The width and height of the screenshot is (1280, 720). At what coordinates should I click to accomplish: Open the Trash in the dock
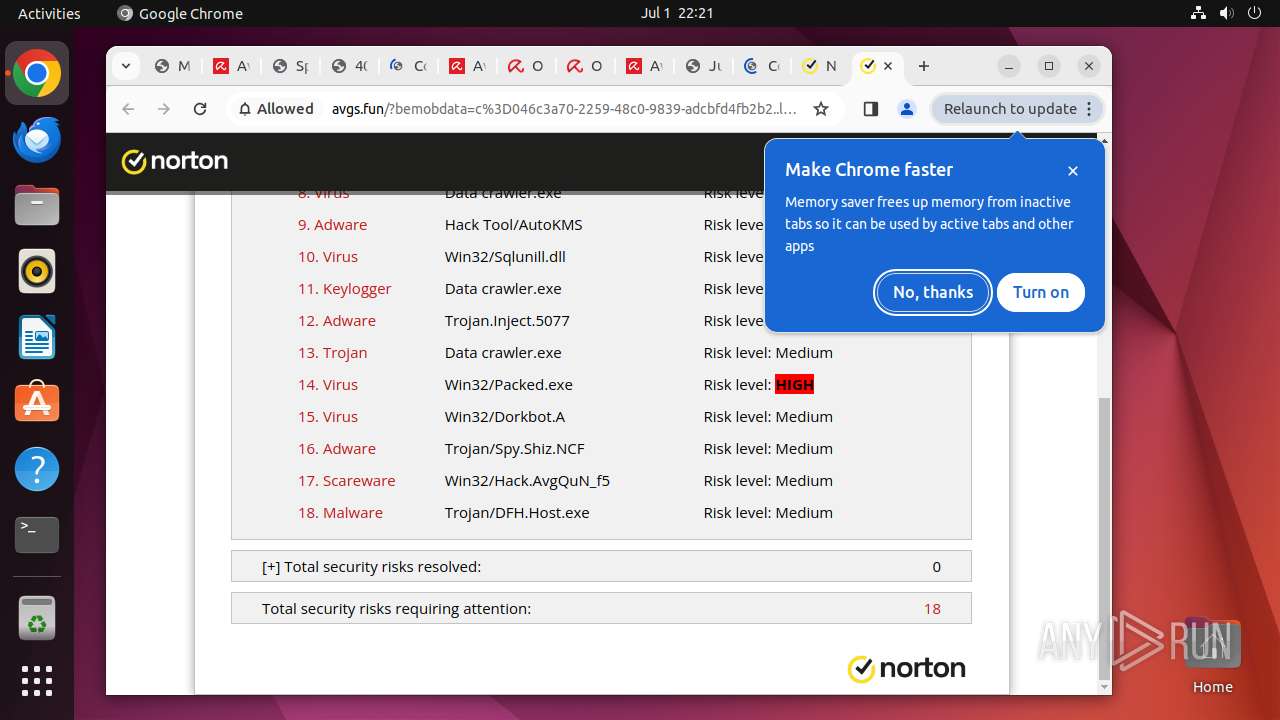[x=37, y=619]
